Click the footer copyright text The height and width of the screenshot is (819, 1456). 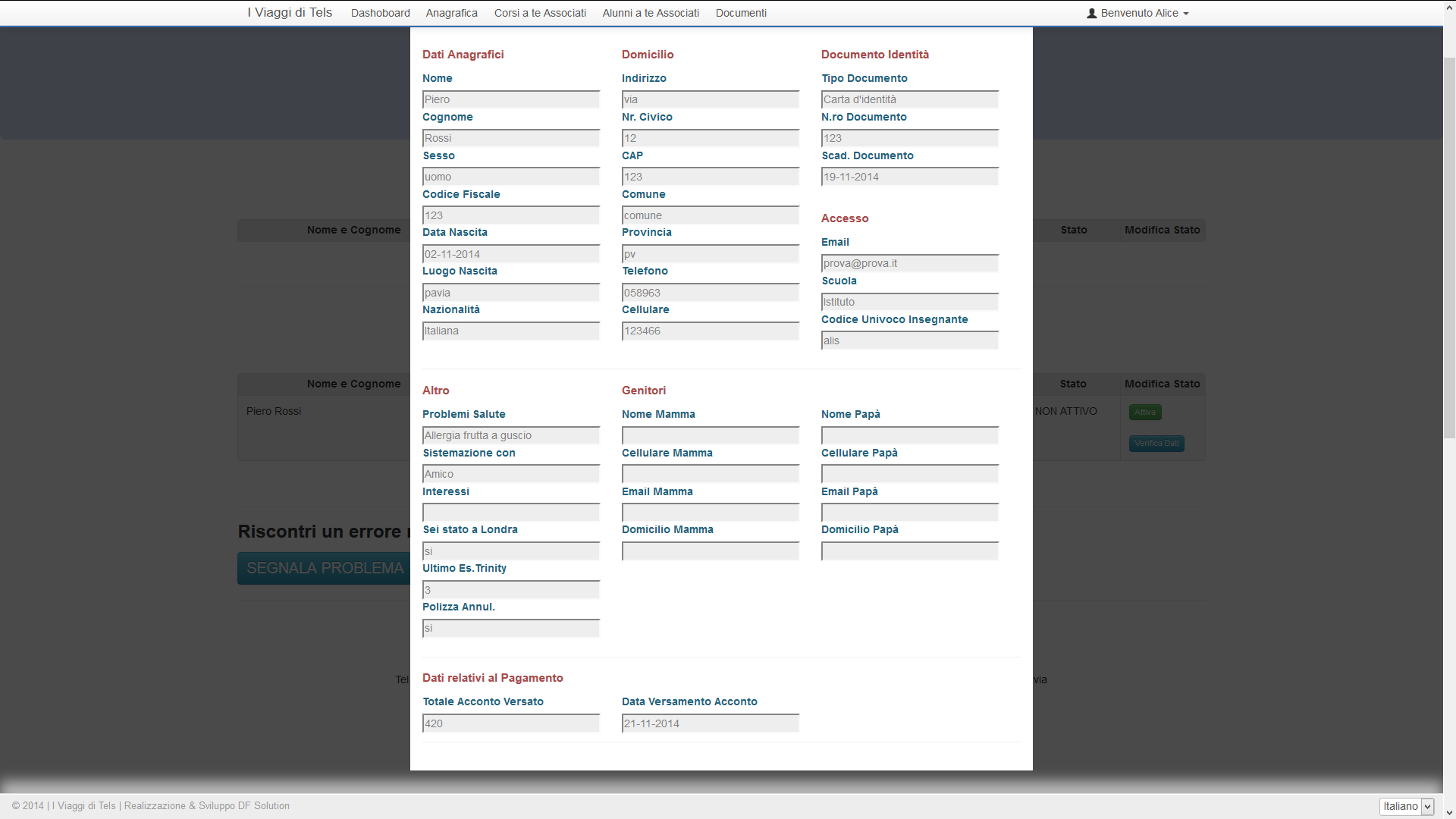[150, 805]
